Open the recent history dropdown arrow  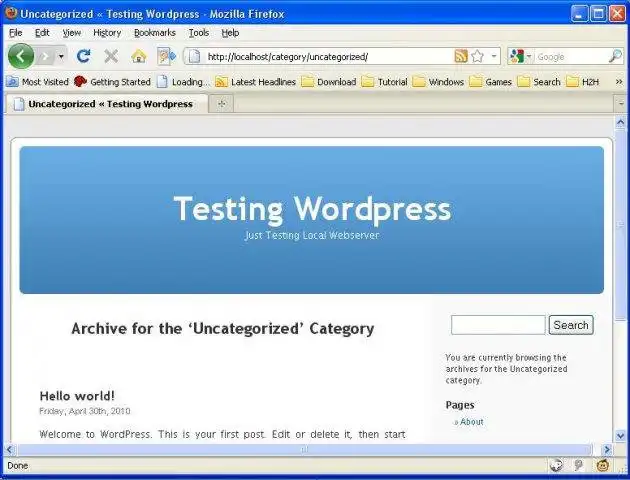61,57
